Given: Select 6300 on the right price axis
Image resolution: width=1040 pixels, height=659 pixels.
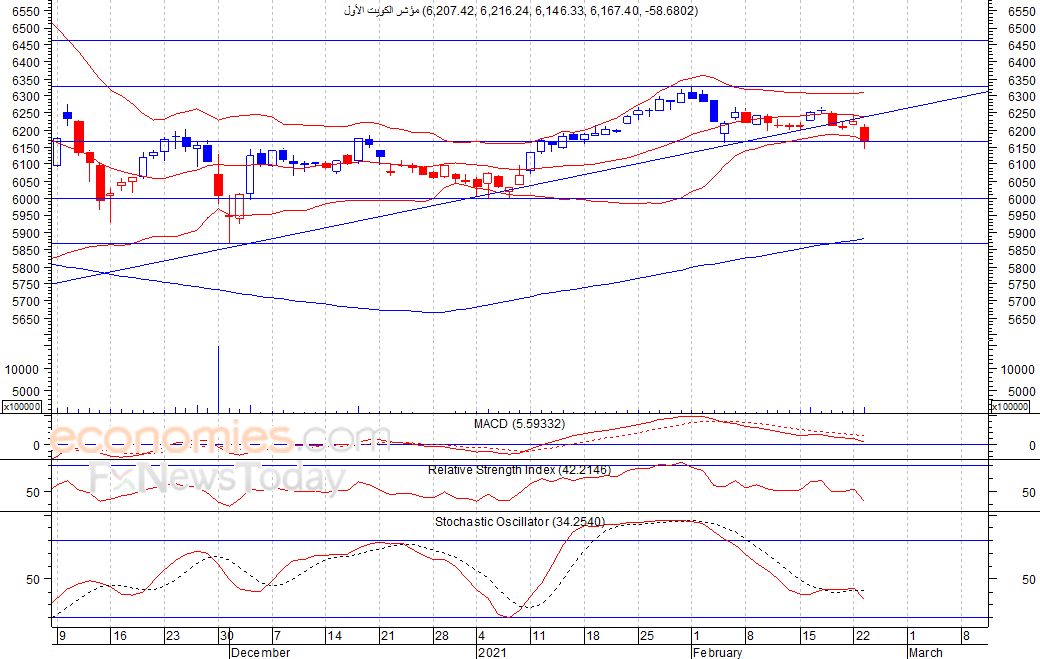Looking at the screenshot, I should (x=1021, y=97).
